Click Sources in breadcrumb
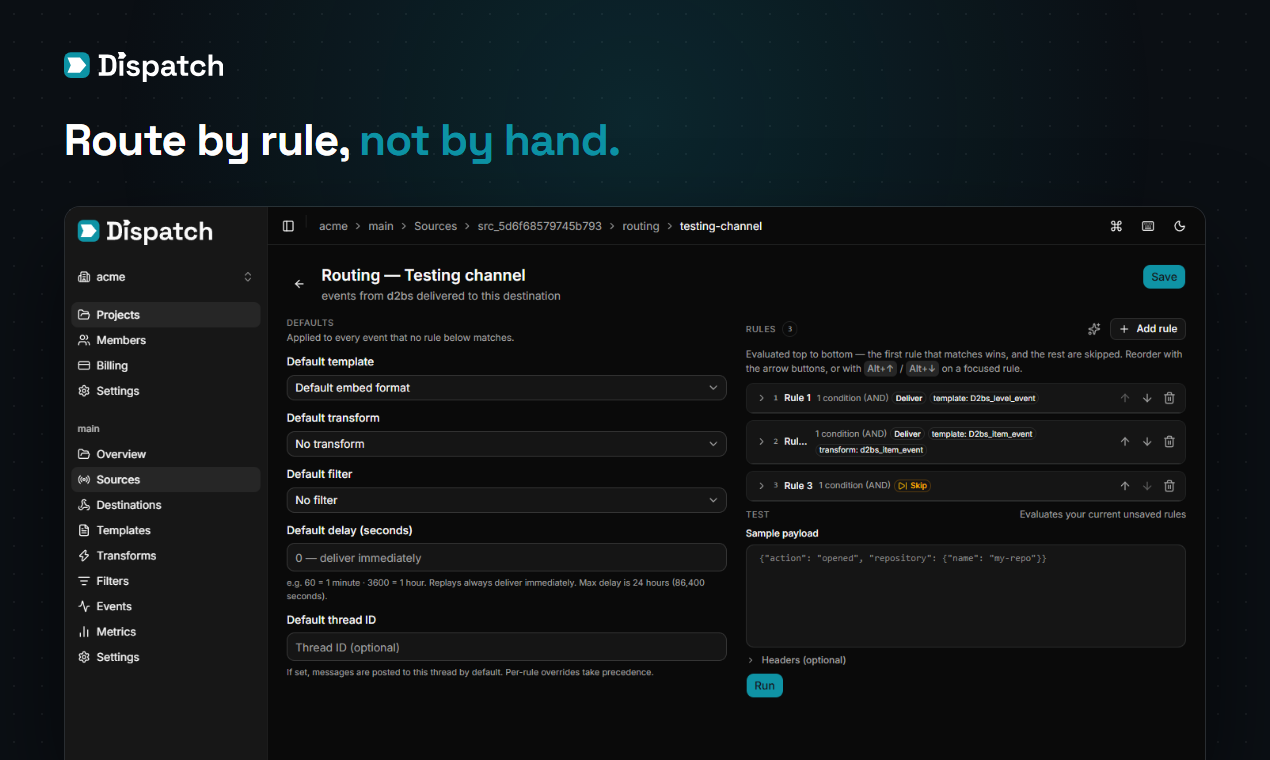1270x760 pixels. 436,226
